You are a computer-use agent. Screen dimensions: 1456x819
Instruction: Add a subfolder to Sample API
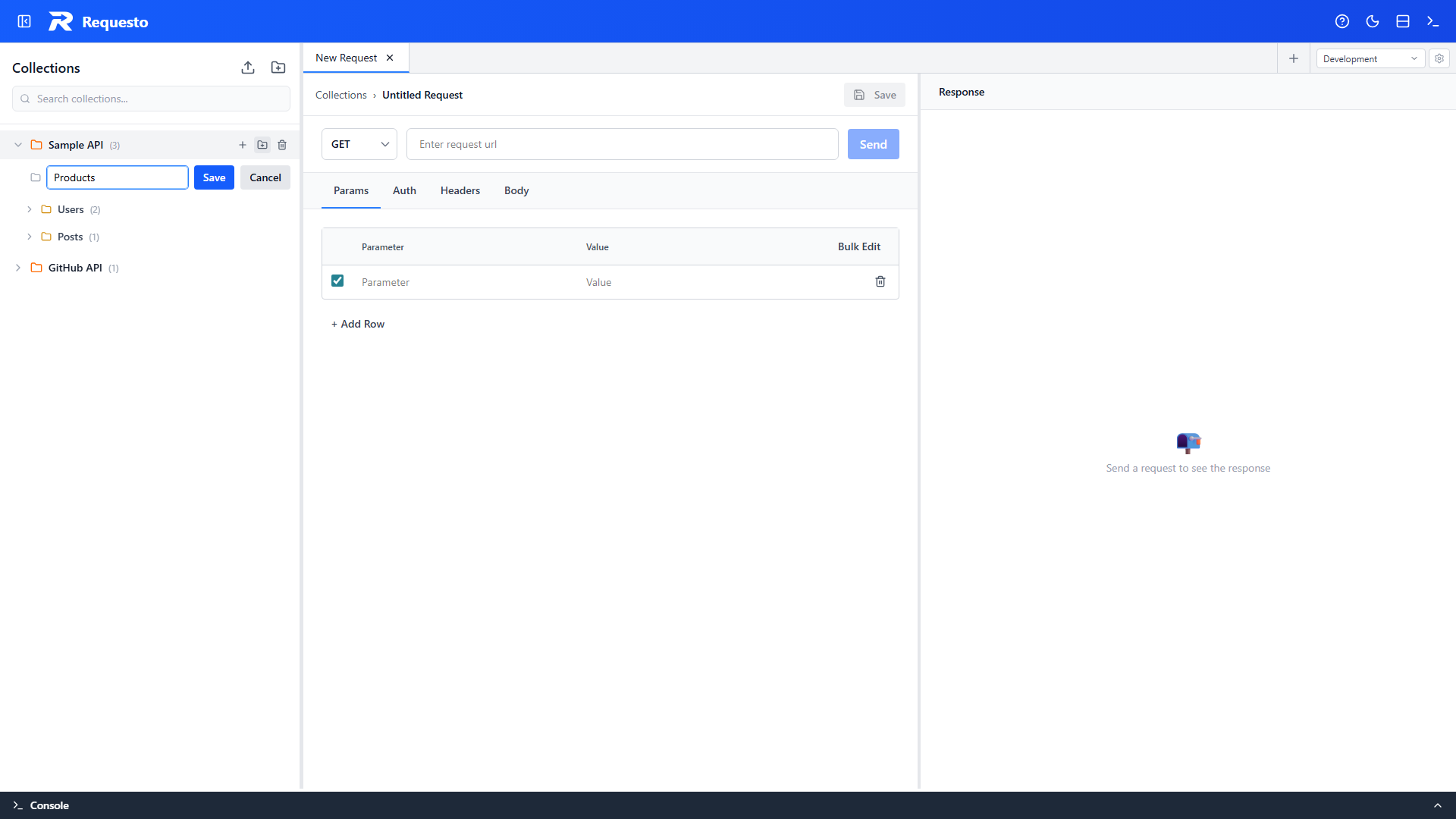click(x=262, y=145)
